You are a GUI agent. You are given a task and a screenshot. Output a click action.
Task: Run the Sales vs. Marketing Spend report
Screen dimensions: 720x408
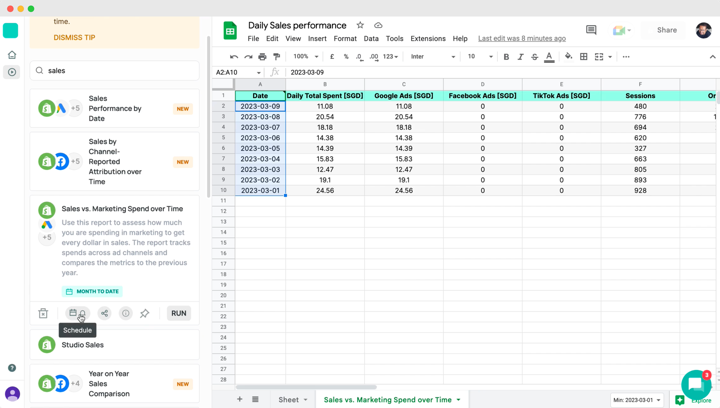179,313
